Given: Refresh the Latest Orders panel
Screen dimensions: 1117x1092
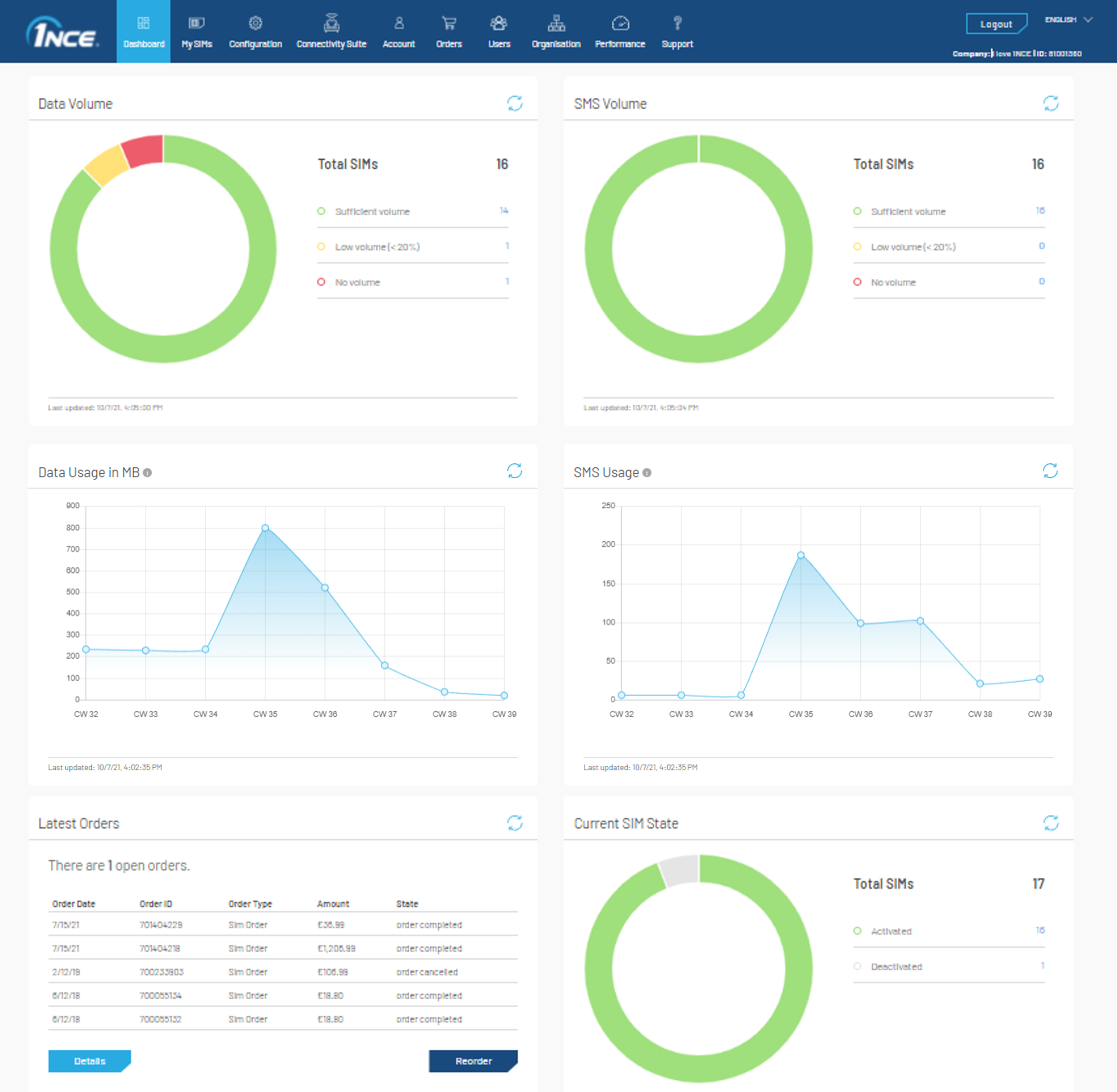Looking at the screenshot, I should tap(514, 823).
